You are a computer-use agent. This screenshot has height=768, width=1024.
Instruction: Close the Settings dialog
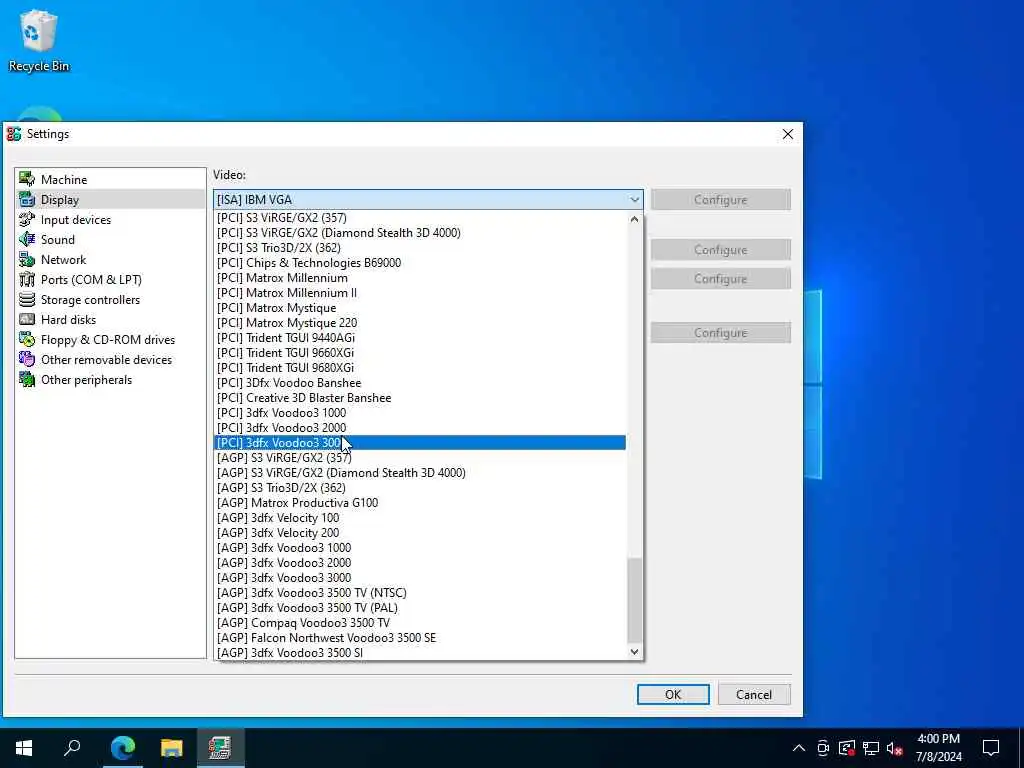click(788, 134)
